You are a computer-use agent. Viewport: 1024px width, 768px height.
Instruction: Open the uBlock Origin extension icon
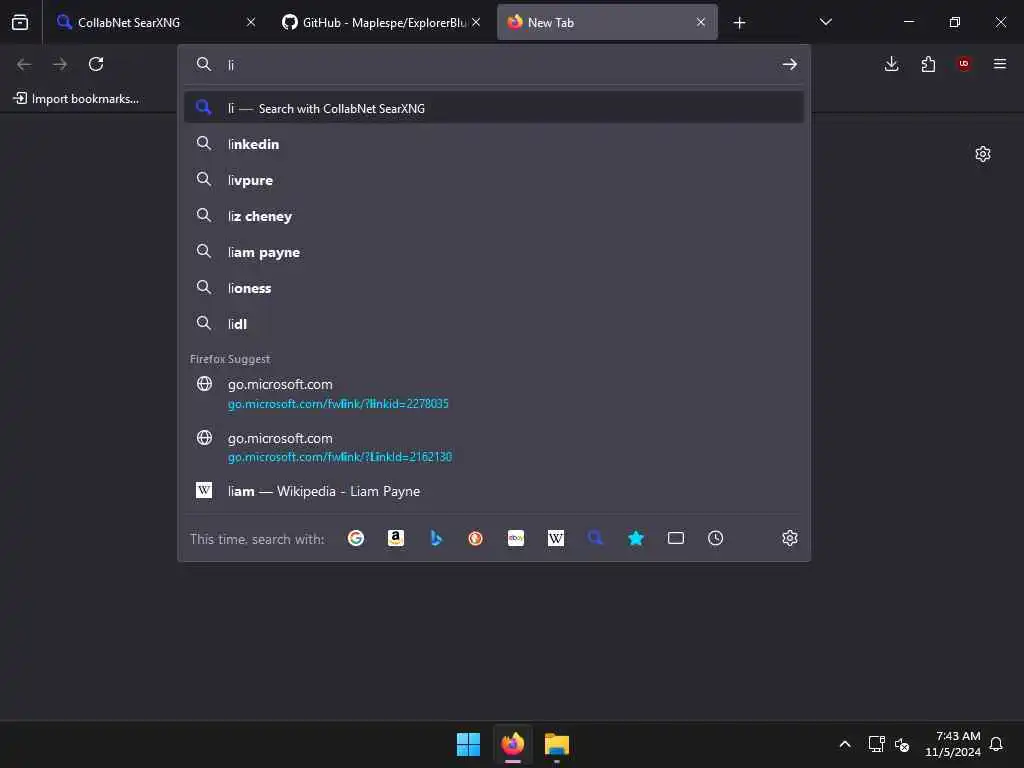point(964,64)
